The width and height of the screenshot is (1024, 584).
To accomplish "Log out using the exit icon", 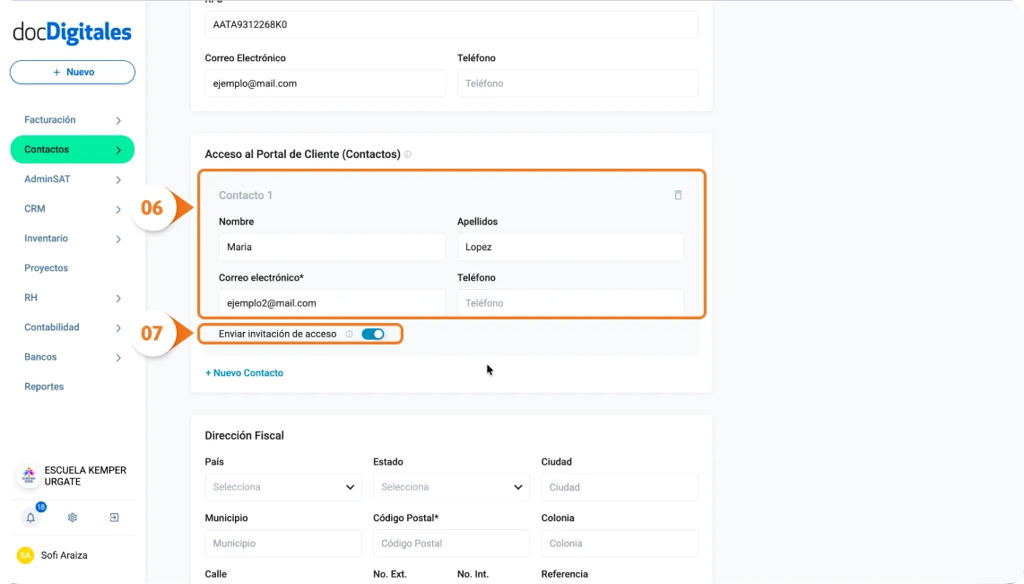I will tap(113, 517).
